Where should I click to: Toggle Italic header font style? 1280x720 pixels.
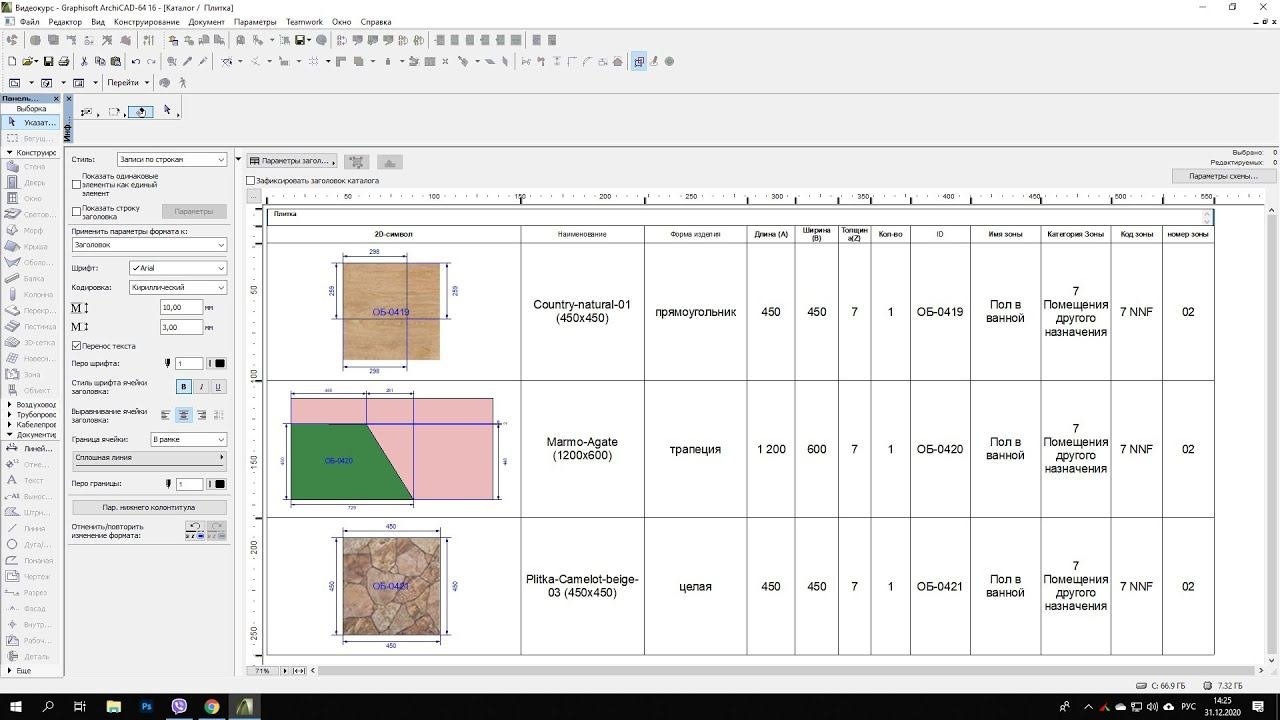coord(201,387)
